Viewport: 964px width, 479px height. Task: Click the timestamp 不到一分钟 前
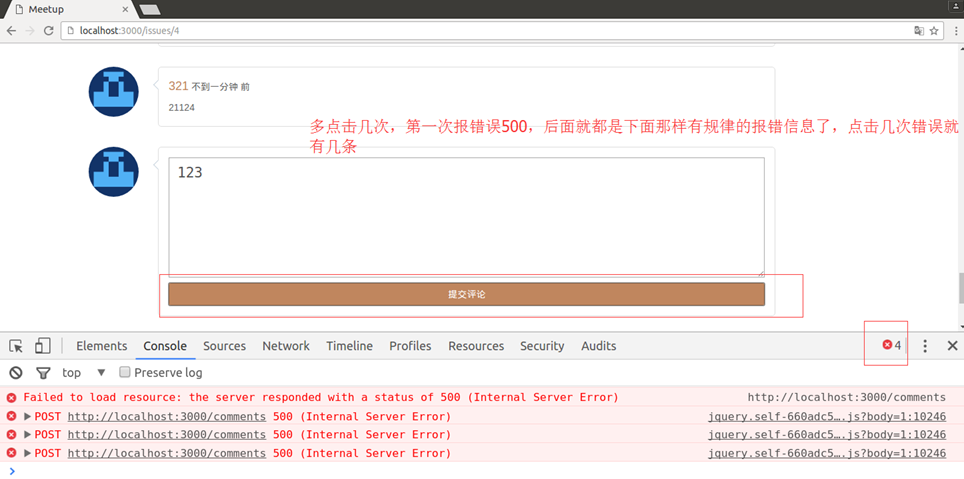(221, 87)
